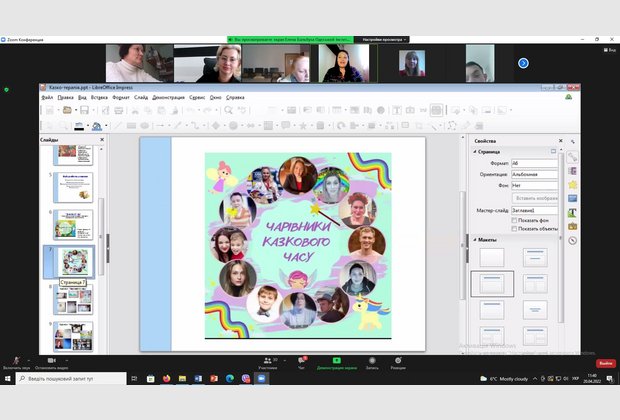Collapse the Макеты section
The height and width of the screenshot is (420, 620).
click(x=475, y=240)
